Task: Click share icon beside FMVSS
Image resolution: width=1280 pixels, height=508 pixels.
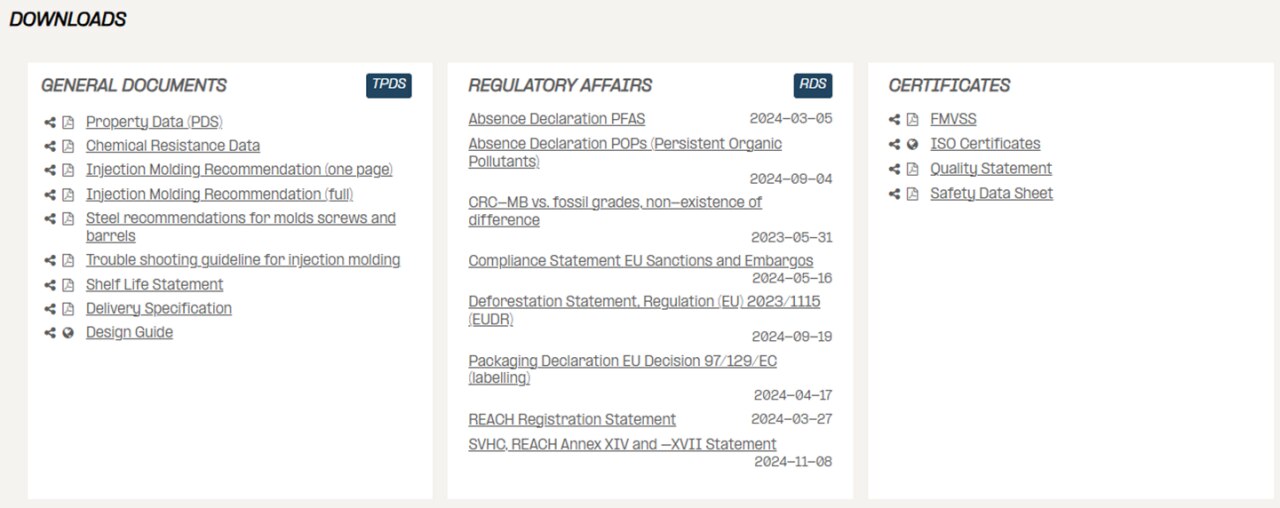Action: pyautogui.click(x=894, y=119)
